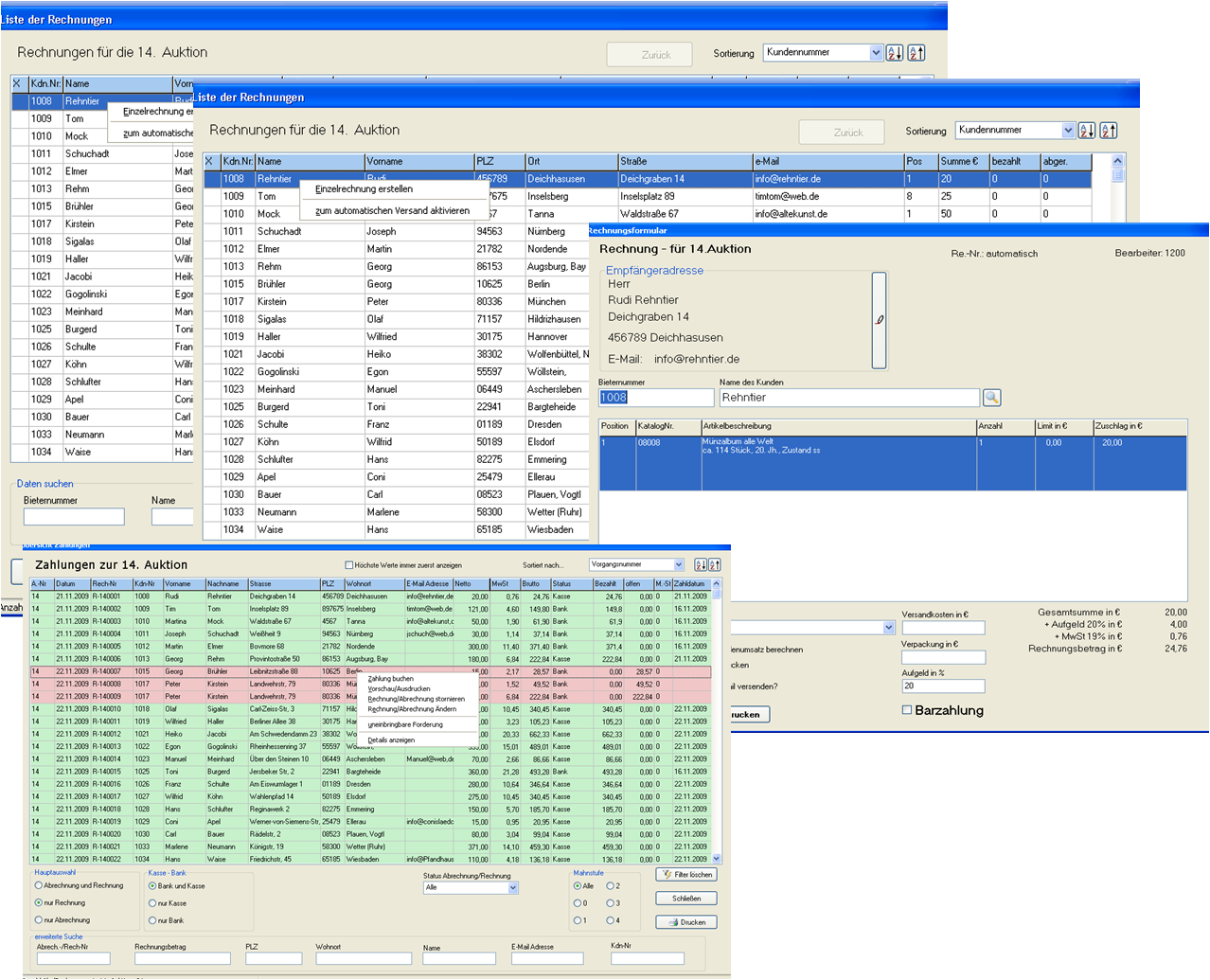The image size is (1210, 980).
Task: Sort payments ascending in Zahlungen window
Action: coord(701,564)
